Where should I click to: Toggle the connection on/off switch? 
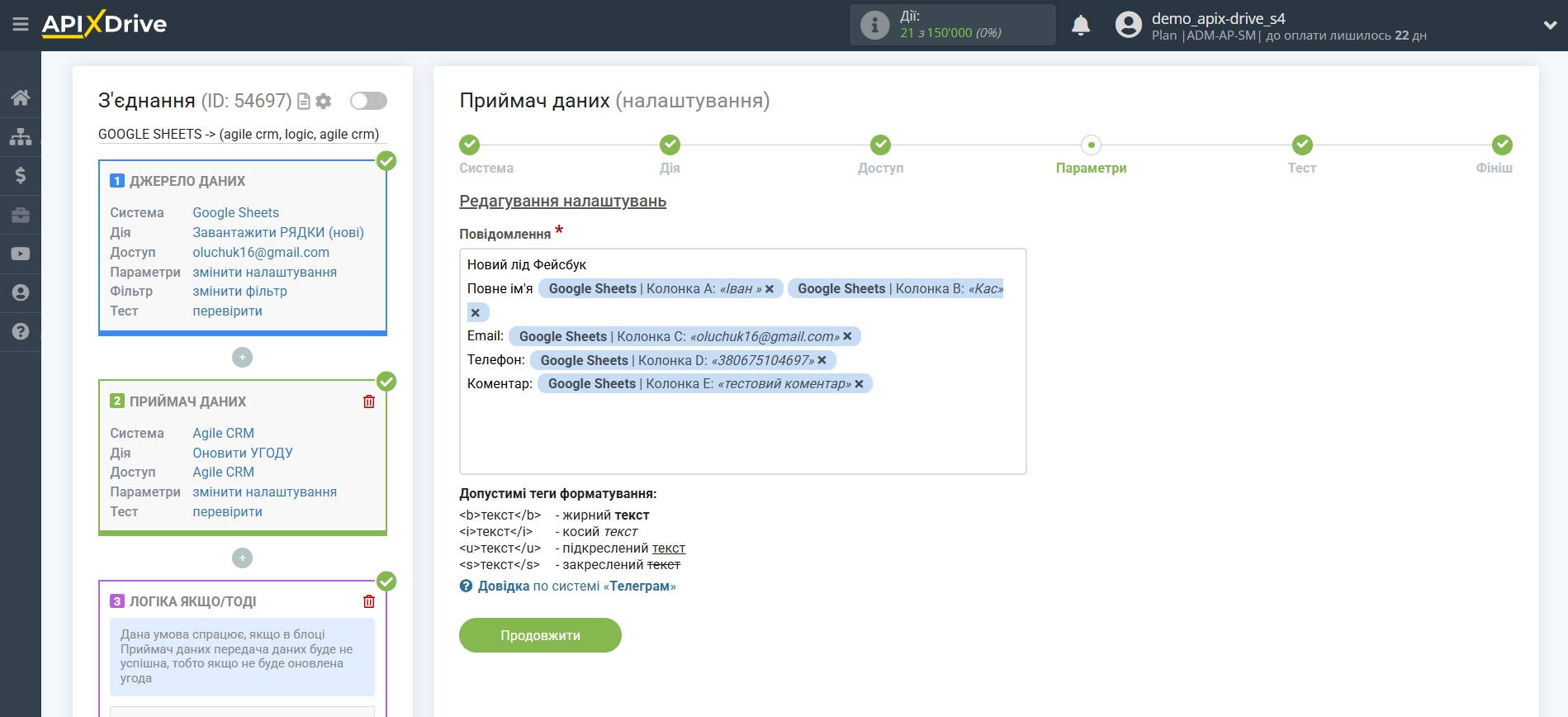[368, 101]
